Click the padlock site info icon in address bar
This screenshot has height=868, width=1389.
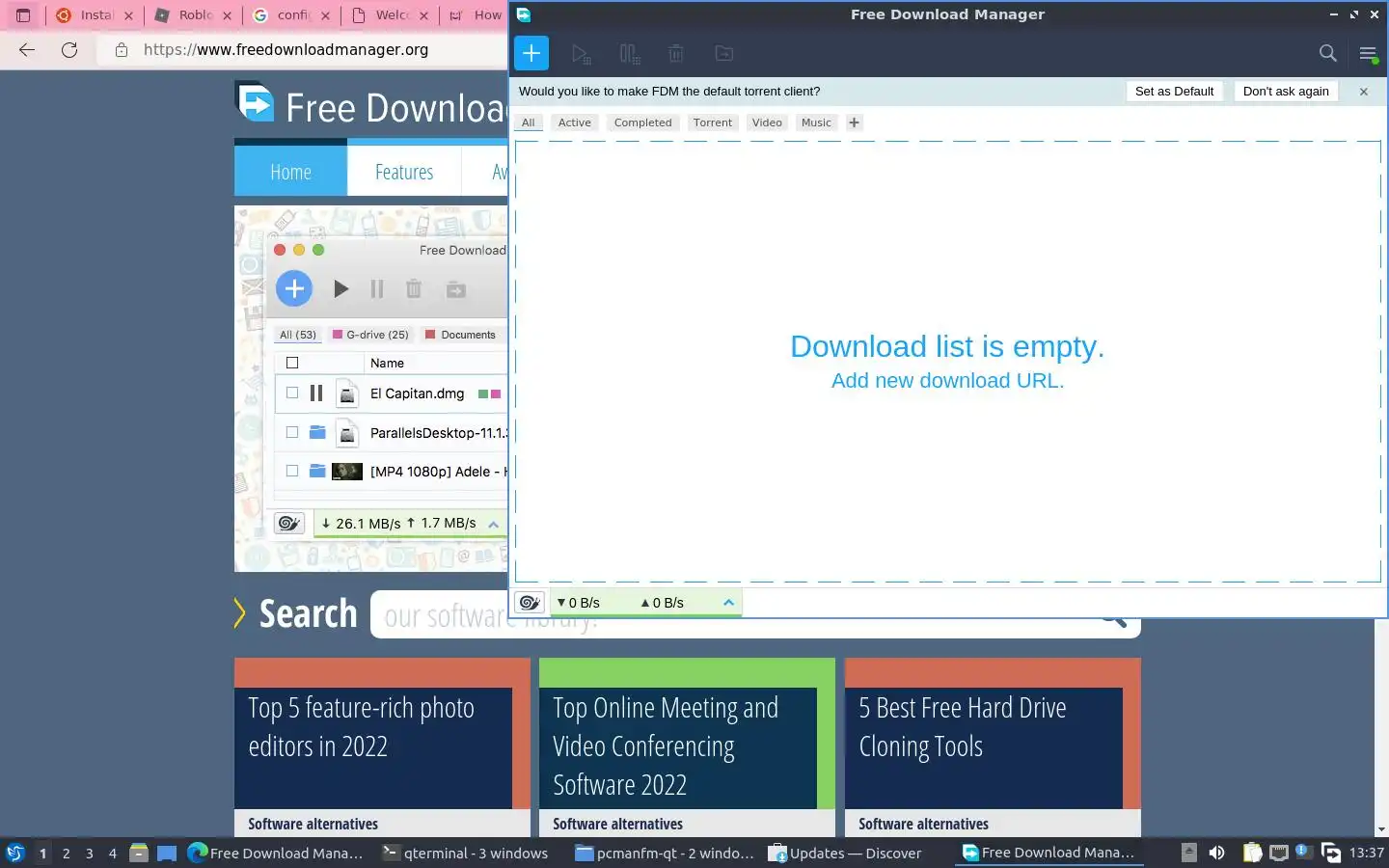(x=122, y=49)
